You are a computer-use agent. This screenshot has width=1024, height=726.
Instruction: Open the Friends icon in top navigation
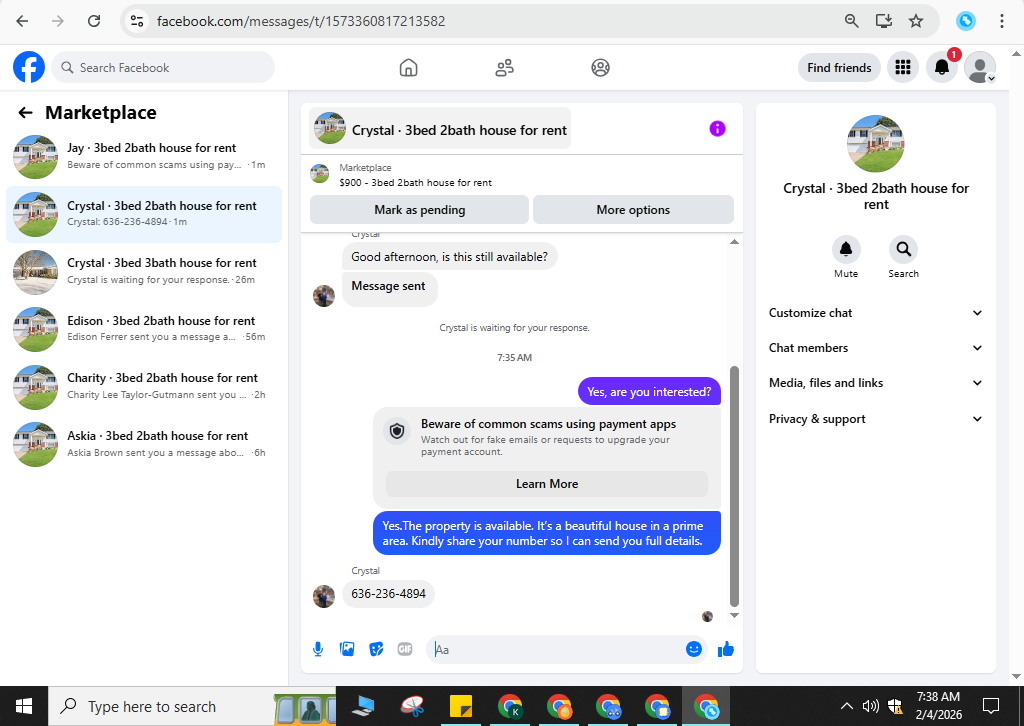504,67
